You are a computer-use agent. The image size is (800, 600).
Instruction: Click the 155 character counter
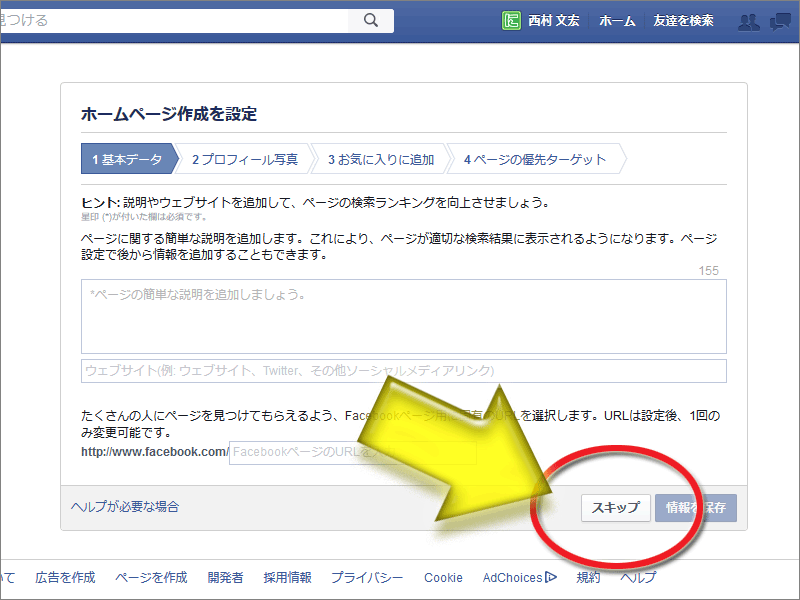708,270
